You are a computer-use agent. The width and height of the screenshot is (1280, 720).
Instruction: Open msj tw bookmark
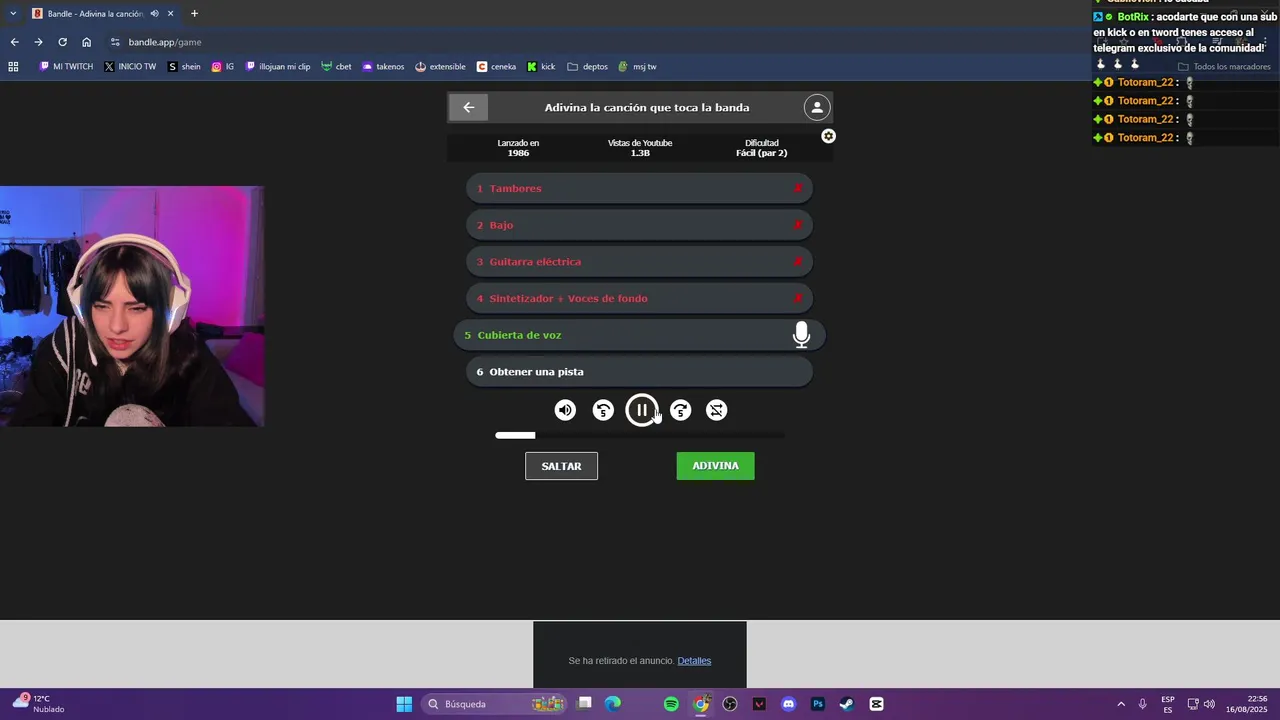(x=637, y=67)
